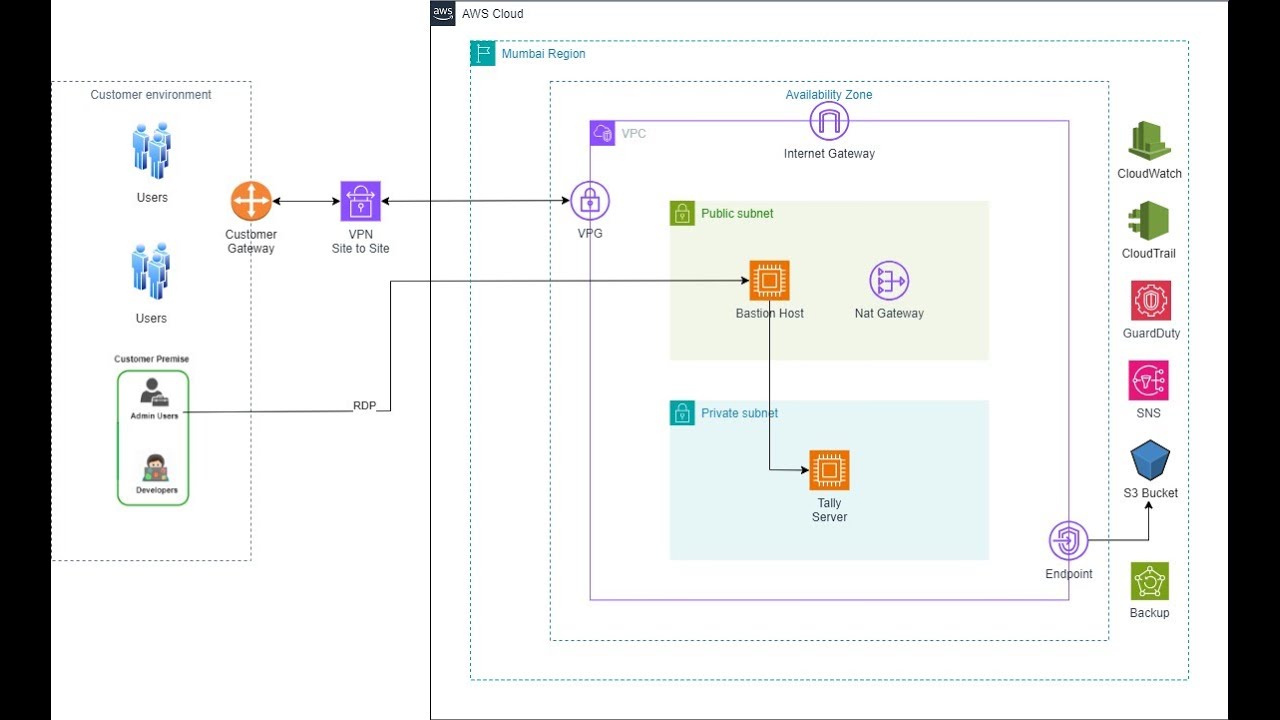Click the VPN Site to Site icon
Viewport: 1280px width, 720px height.
coord(360,201)
